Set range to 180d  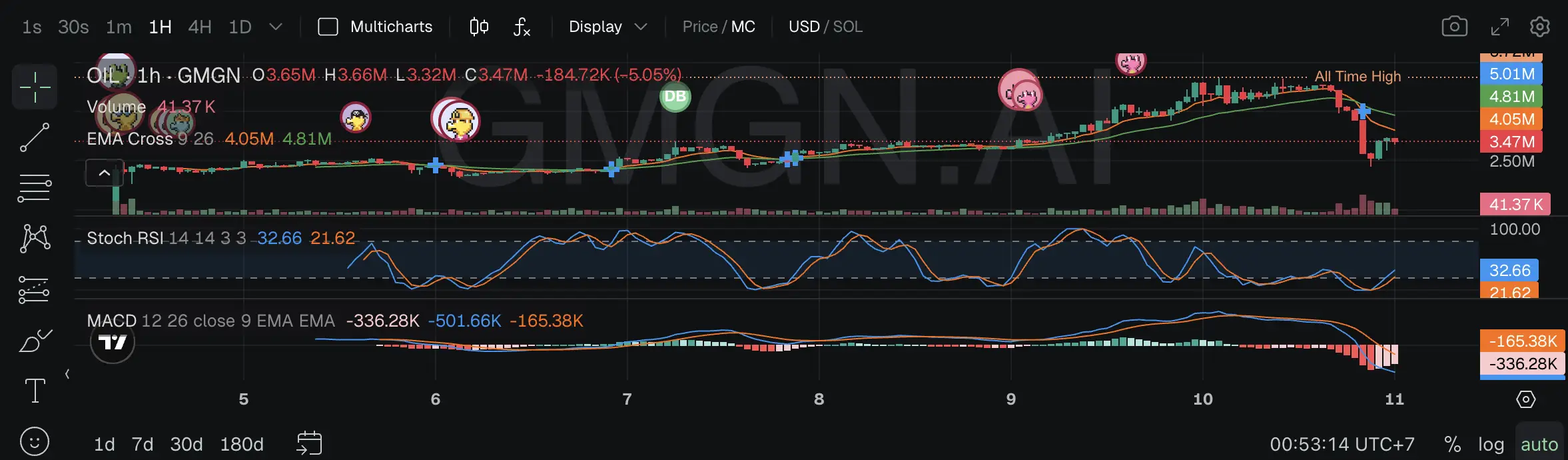(x=242, y=444)
